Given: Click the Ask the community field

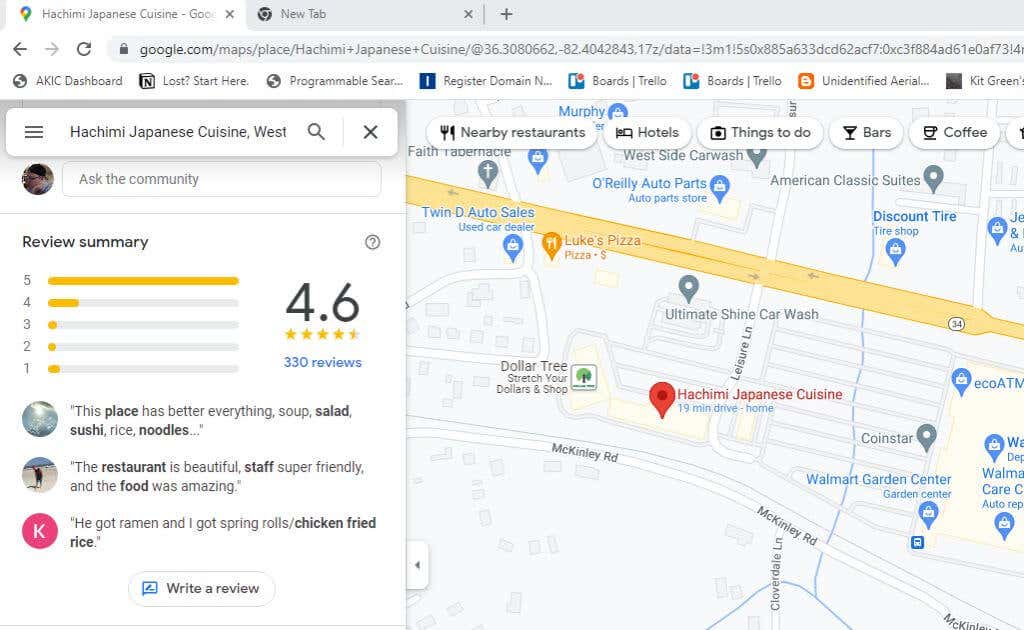Looking at the screenshot, I should 221,179.
